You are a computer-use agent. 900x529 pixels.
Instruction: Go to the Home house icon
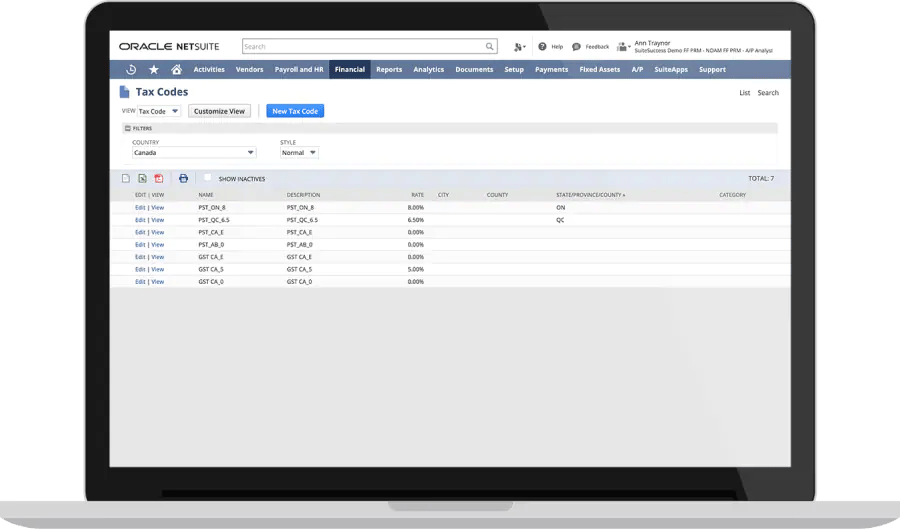click(x=177, y=69)
